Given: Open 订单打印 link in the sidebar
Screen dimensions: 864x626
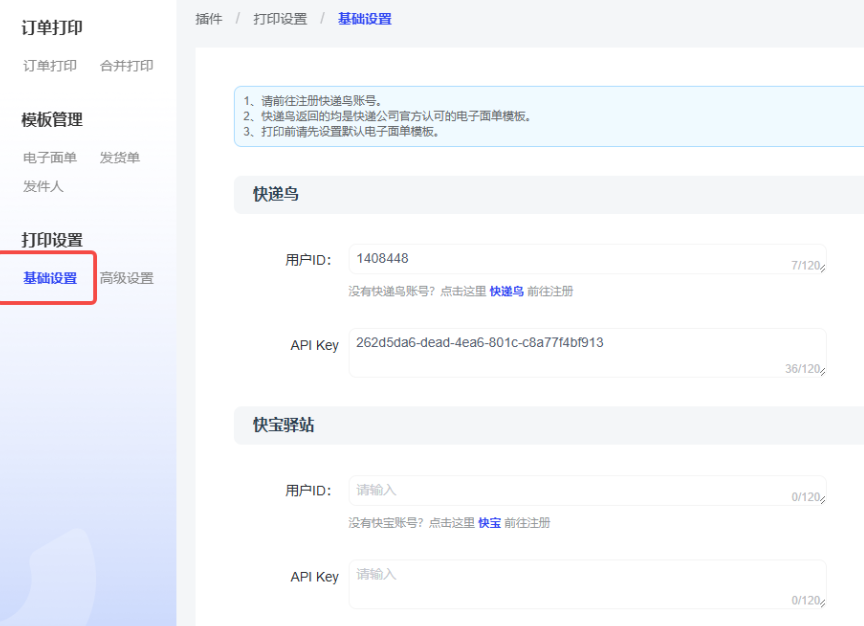Looking at the screenshot, I should [50, 66].
